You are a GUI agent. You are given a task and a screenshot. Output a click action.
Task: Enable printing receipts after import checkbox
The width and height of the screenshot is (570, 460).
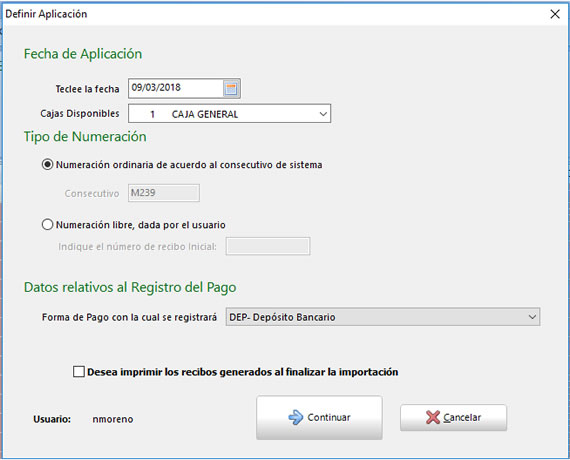pos(79,372)
